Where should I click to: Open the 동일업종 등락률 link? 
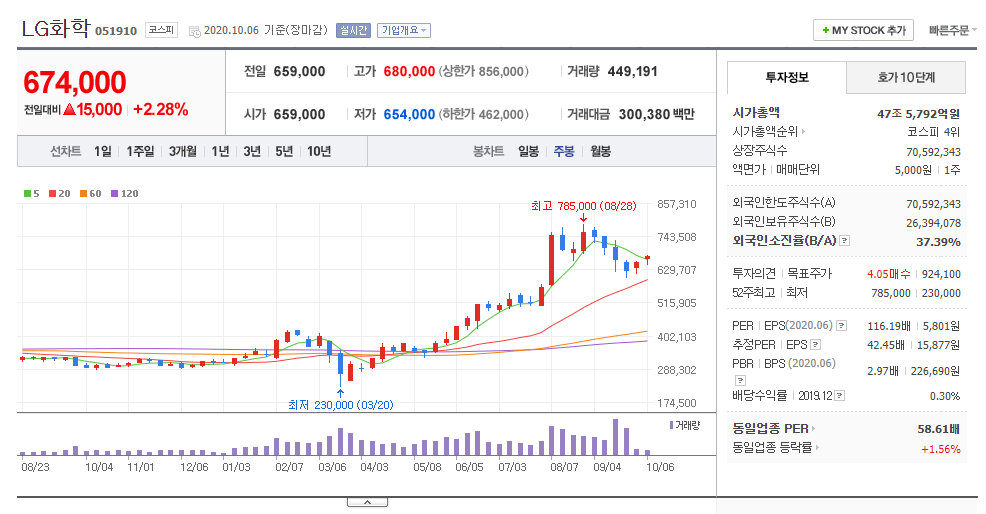[x=775, y=447]
